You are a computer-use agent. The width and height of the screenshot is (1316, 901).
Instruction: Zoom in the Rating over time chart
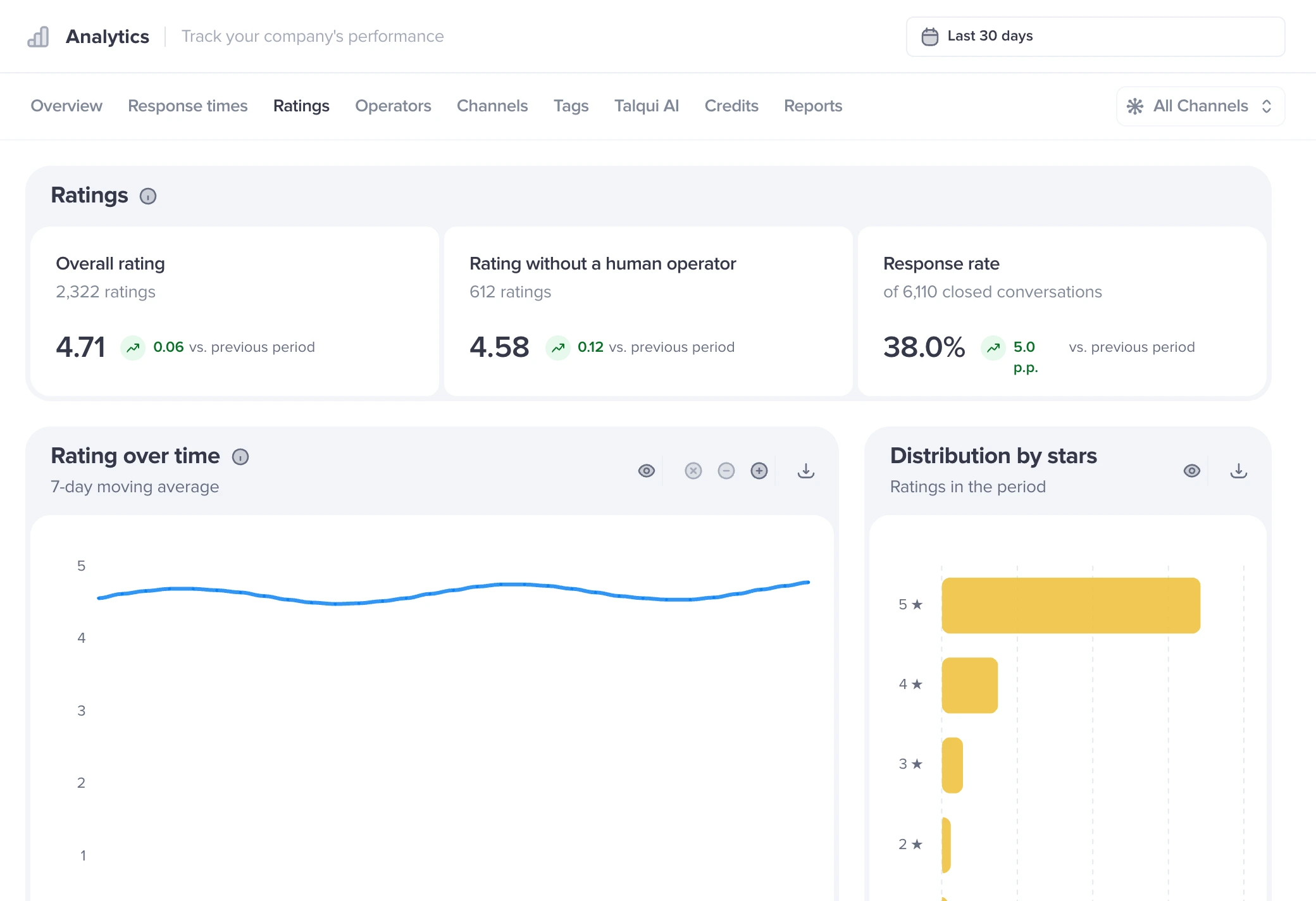point(759,471)
